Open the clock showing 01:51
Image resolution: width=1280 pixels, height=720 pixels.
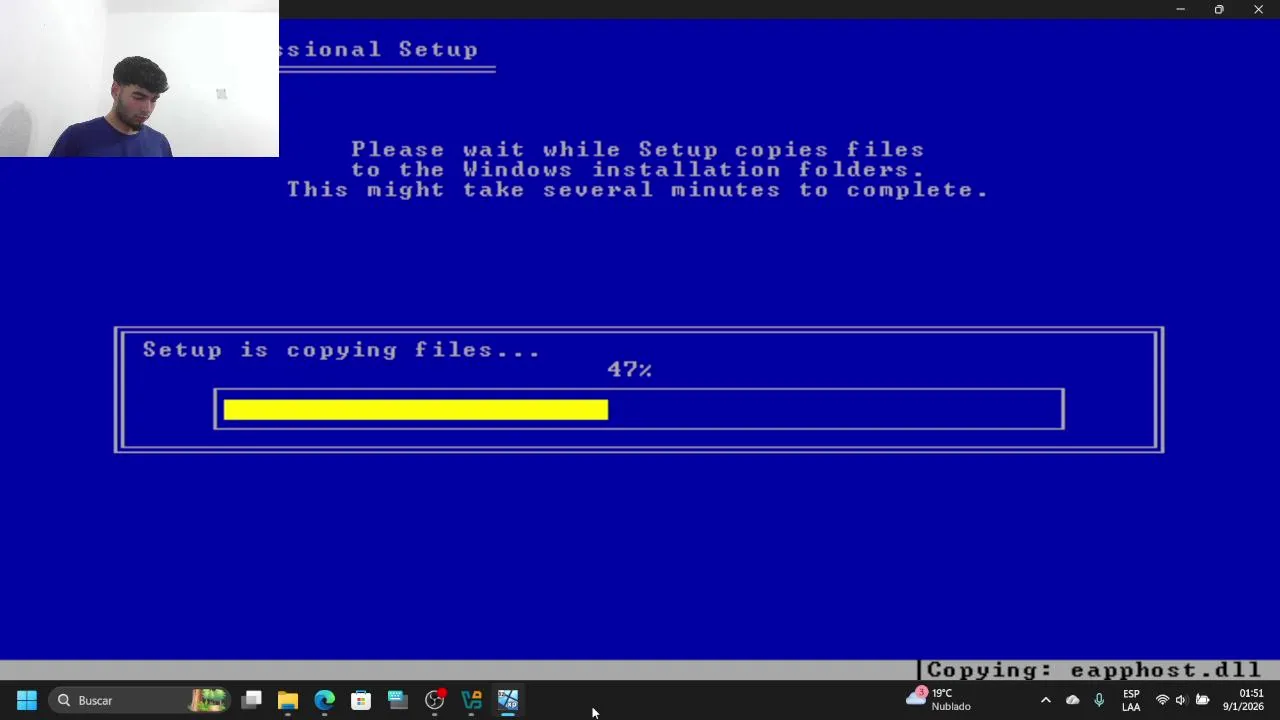pos(1243,700)
